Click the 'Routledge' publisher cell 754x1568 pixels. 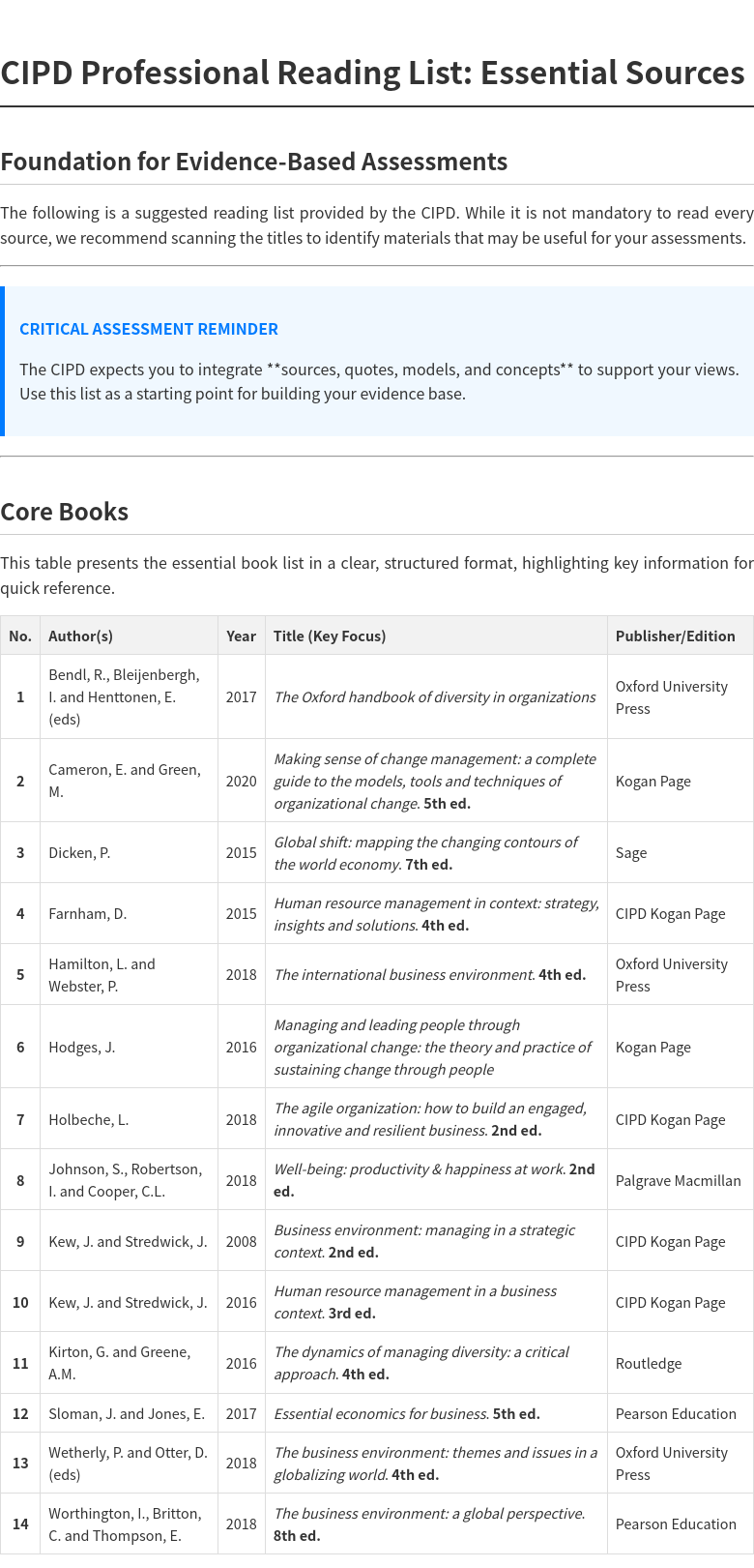[649, 1363]
